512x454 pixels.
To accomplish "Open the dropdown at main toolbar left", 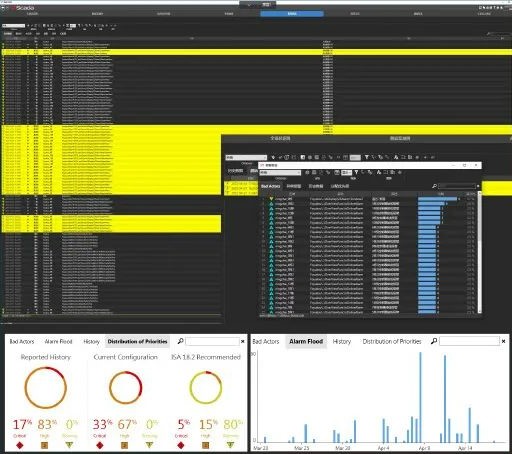I will [x=13, y=25].
